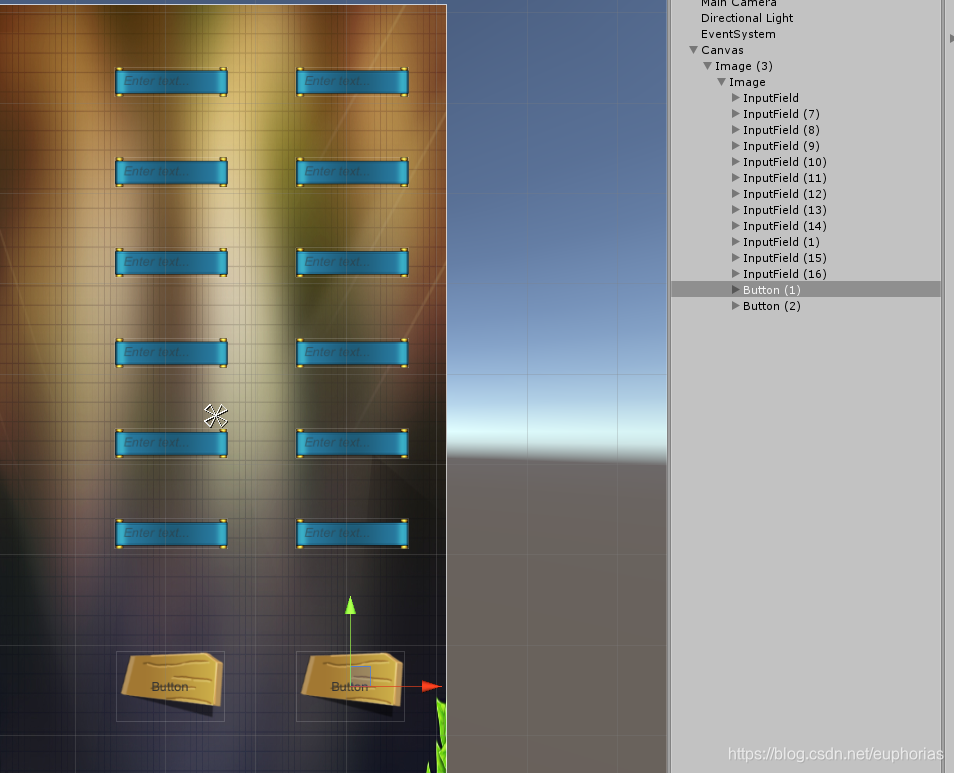Expand the InputField (14) arrow
The image size is (954, 773).
click(736, 226)
